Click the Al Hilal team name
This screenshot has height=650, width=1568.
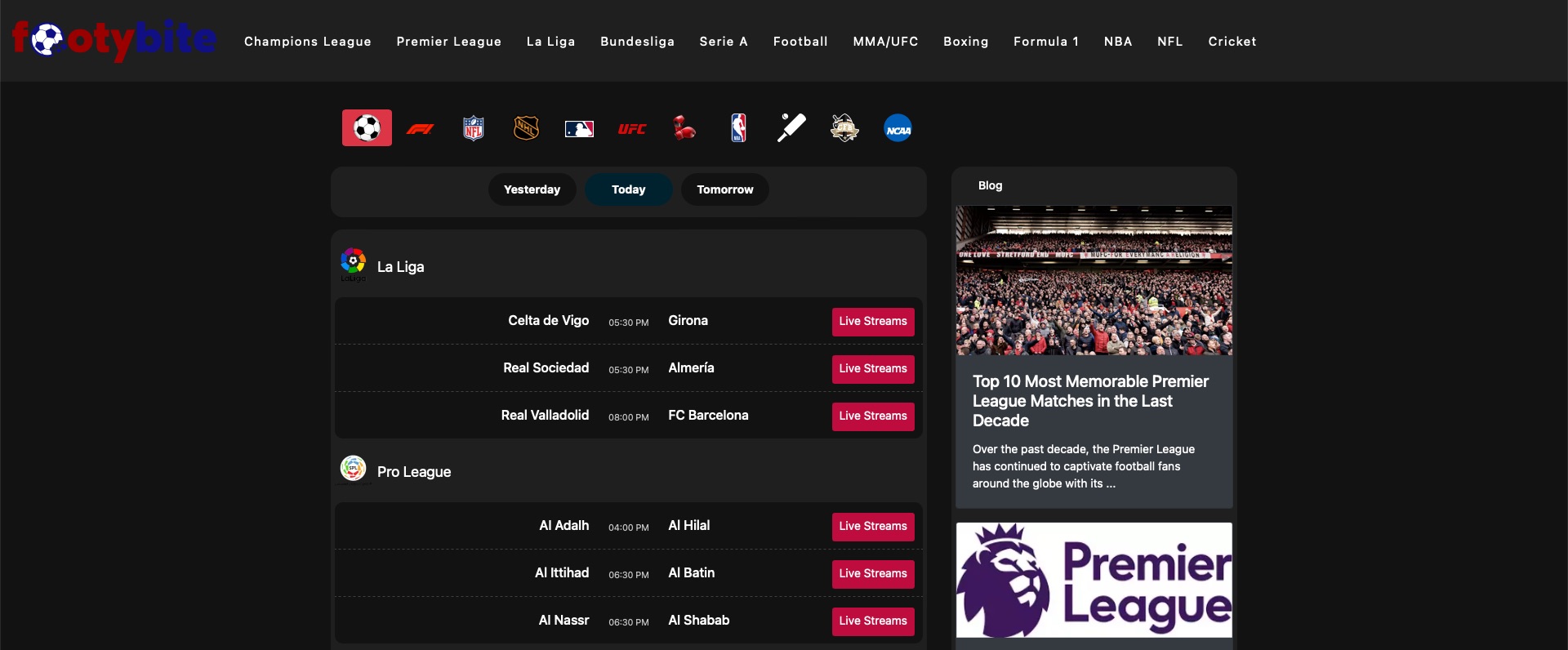click(x=688, y=526)
